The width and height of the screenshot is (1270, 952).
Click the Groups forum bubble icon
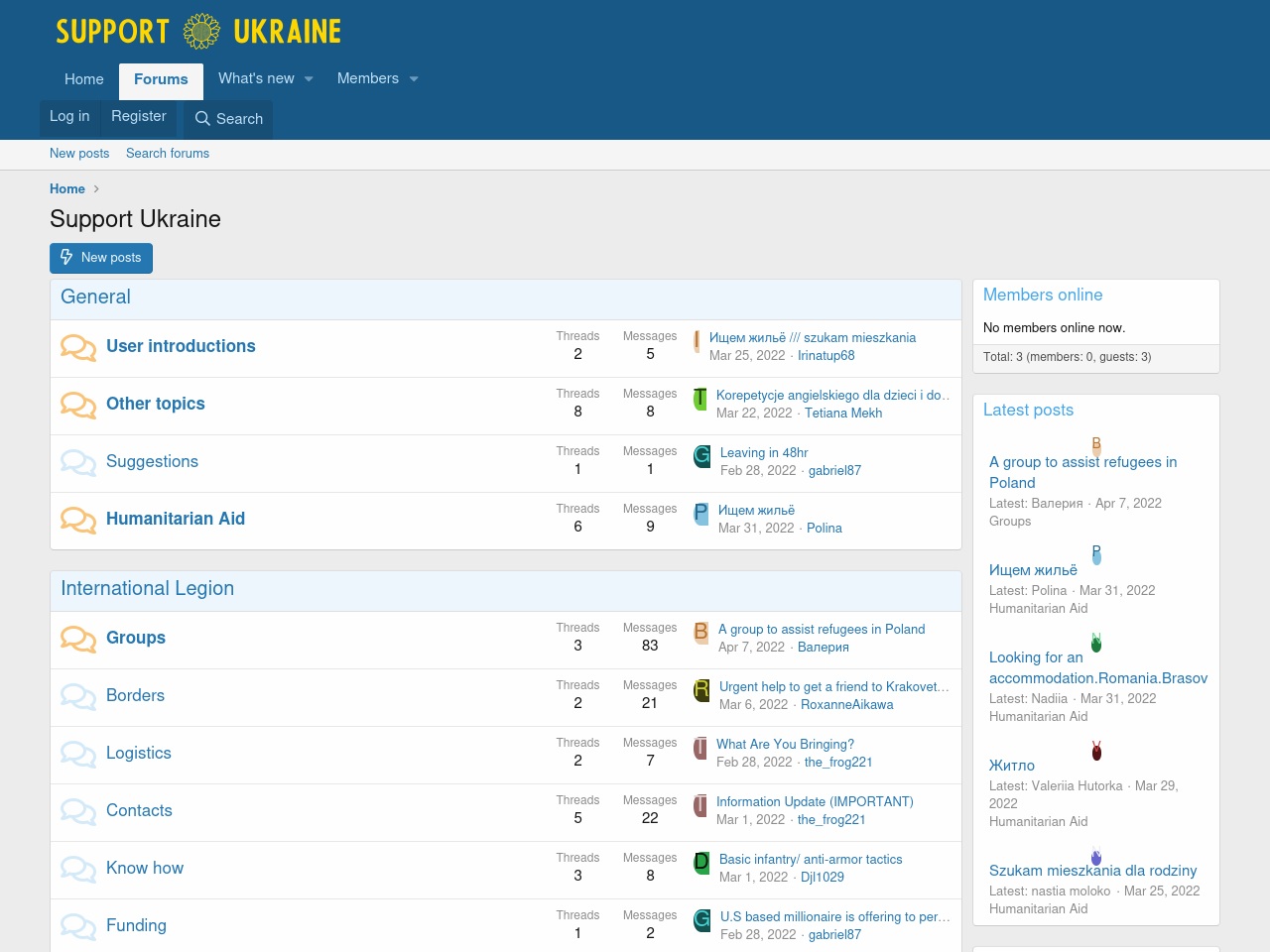pos(78,639)
